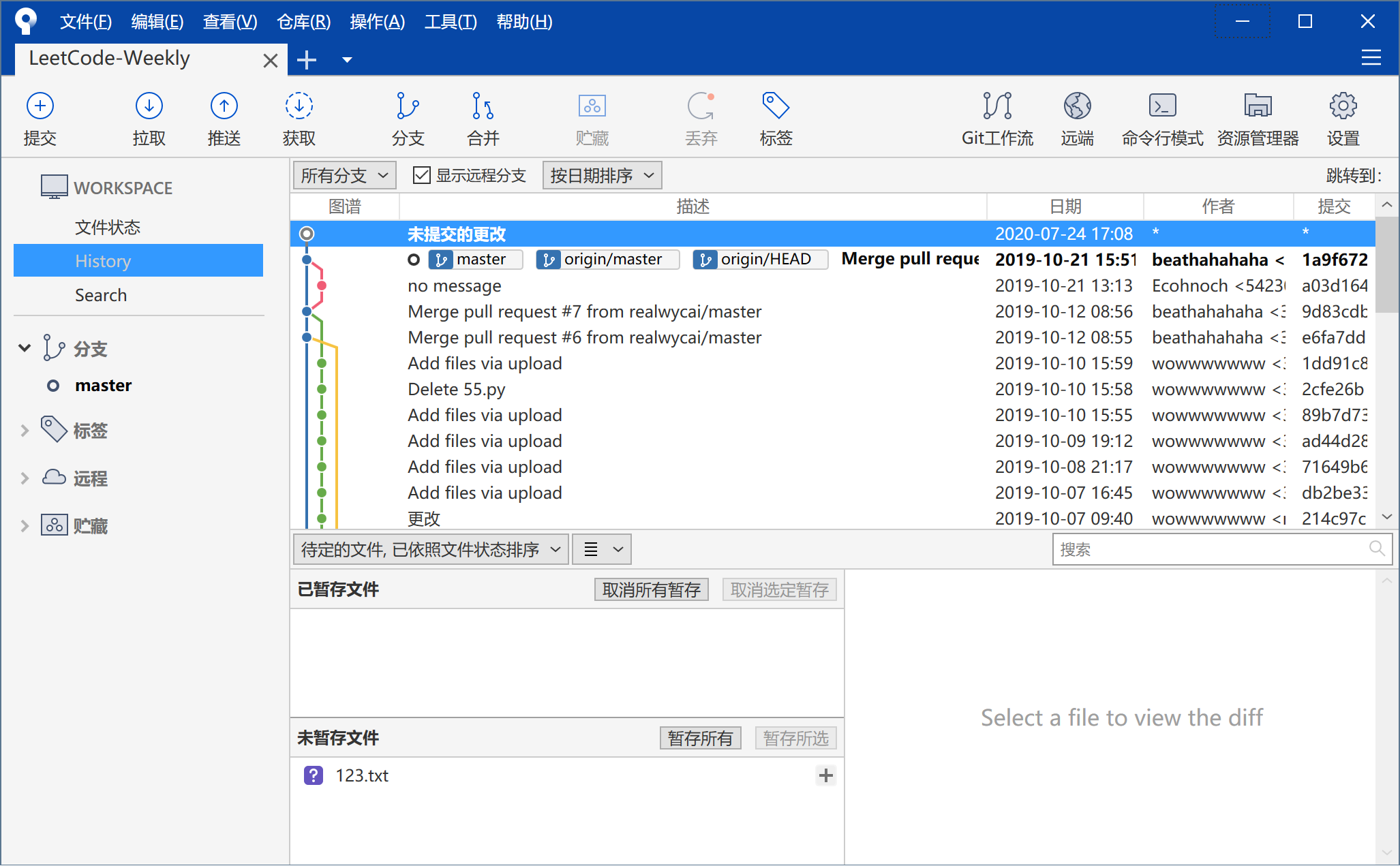Open the 所有分支 dropdown

pyautogui.click(x=345, y=176)
